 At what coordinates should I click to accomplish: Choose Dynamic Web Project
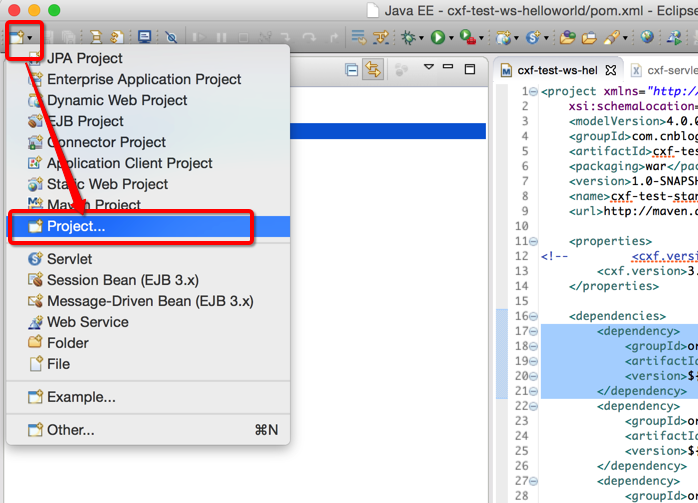[x=148, y=100]
